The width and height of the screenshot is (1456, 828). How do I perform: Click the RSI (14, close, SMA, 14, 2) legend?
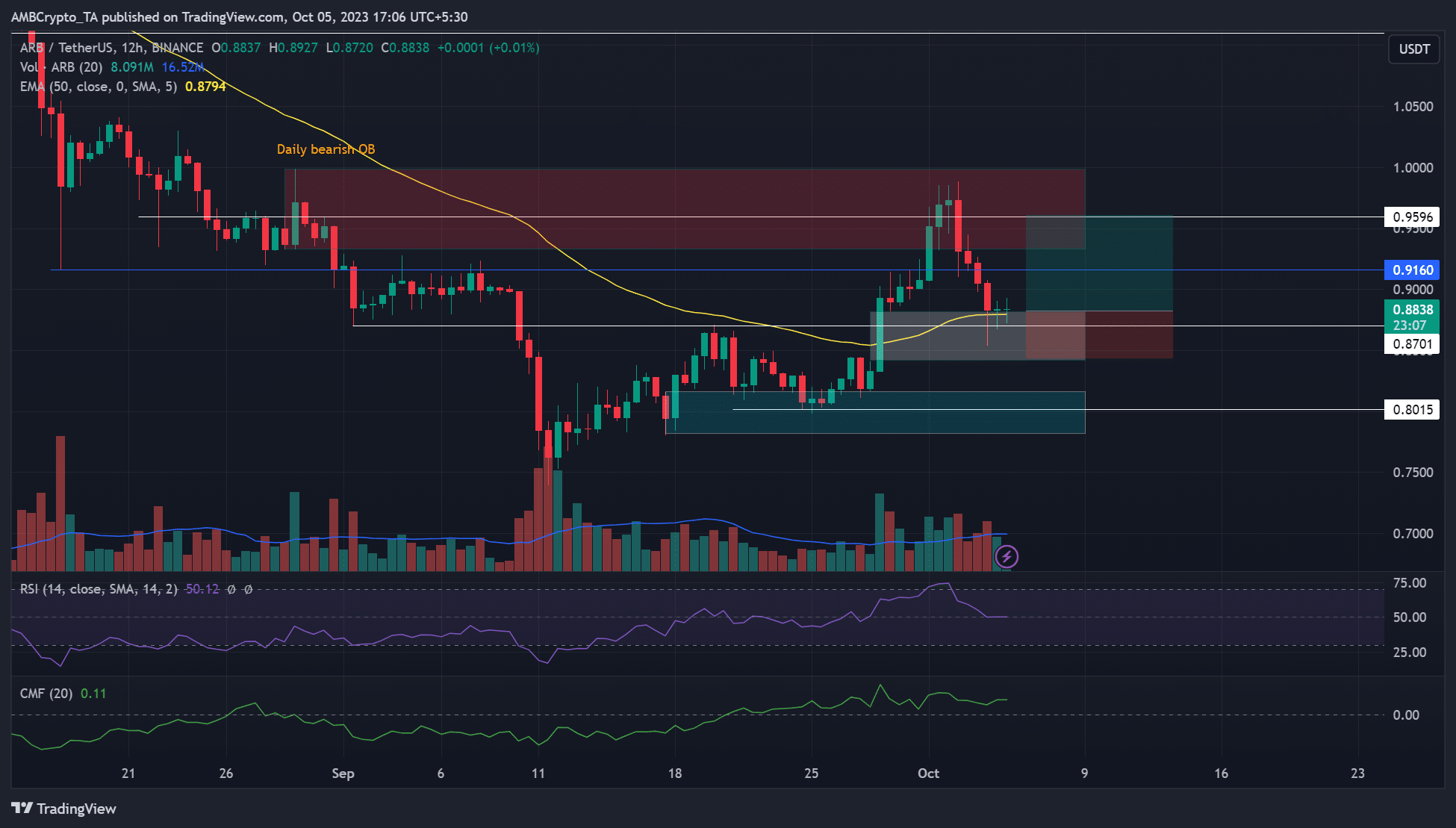pos(99,589)
